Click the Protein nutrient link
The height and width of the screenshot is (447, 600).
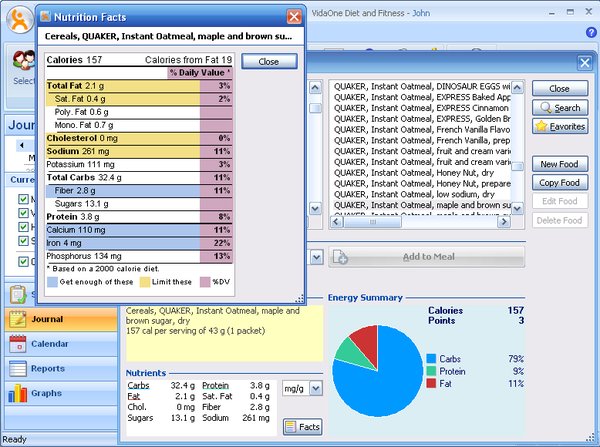(x=215, y=385)
